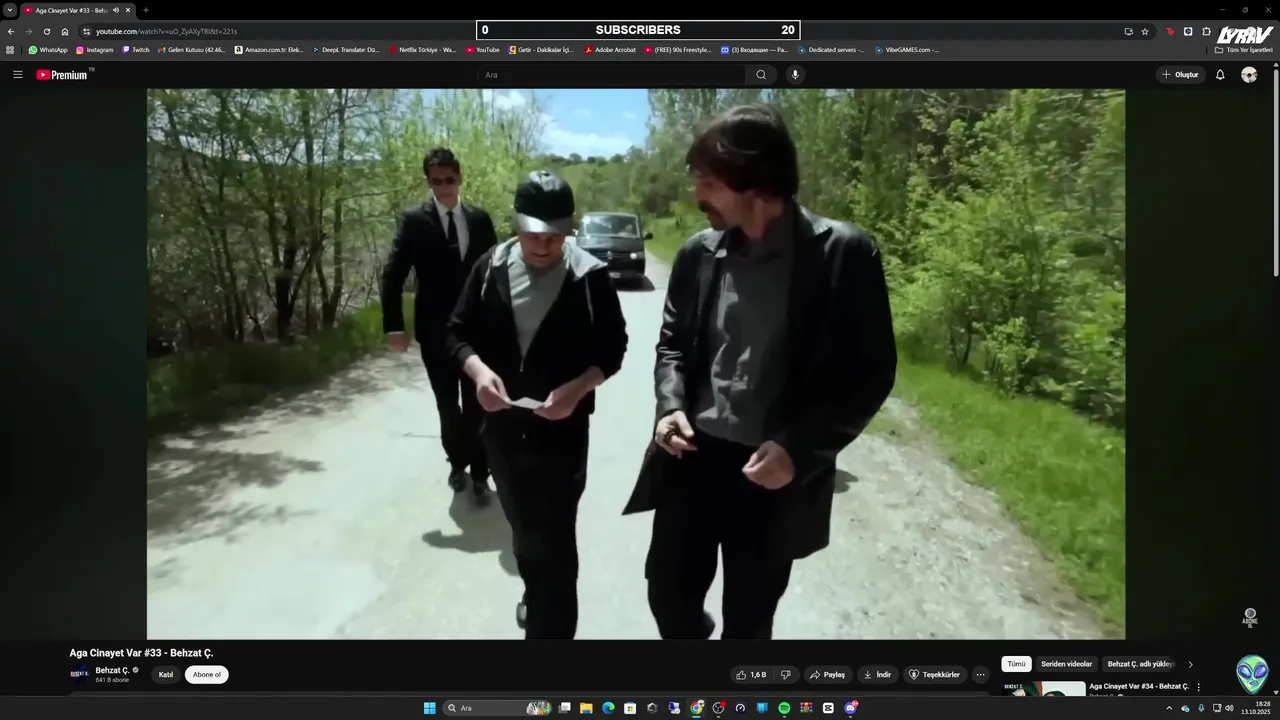Screen dimensions: 1280x720
Task: Click the Katıl join button
Action: pyautogui.click(x=166, y=675)
